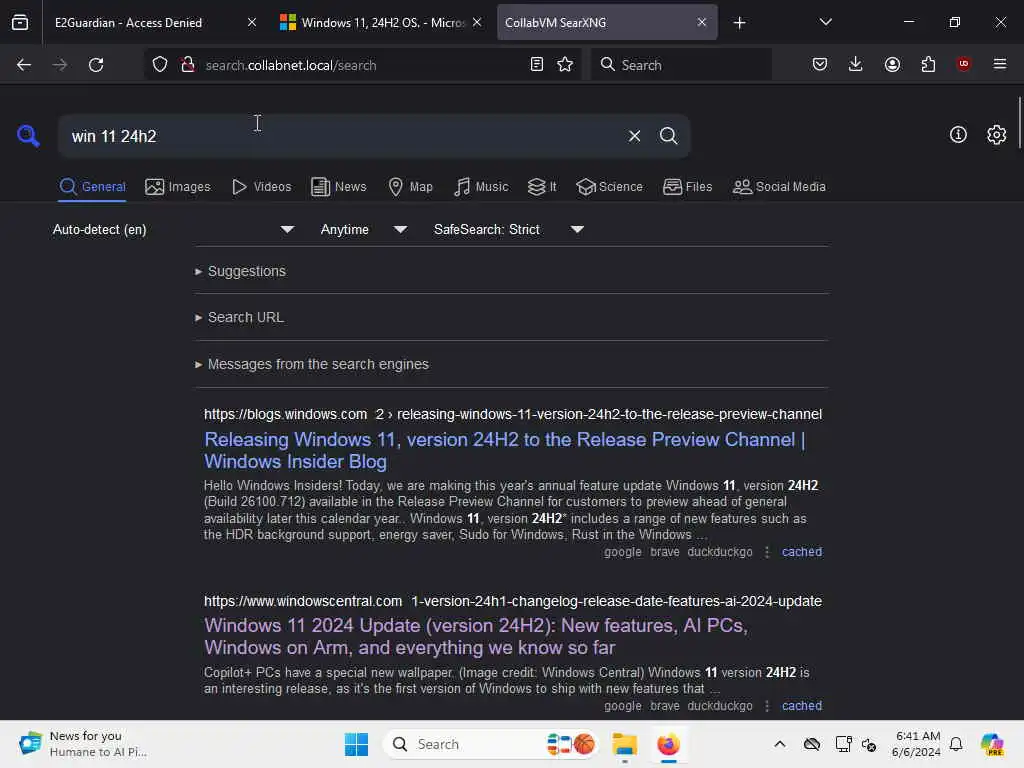Click the SearXNG logo icon
1024x768 pixels.
click(28, 135)
